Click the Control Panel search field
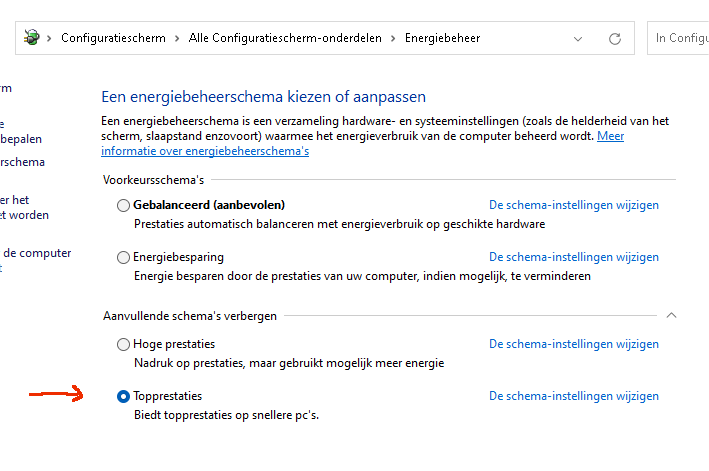The width and height of the screenshot is (709, 471). (678, 38)
